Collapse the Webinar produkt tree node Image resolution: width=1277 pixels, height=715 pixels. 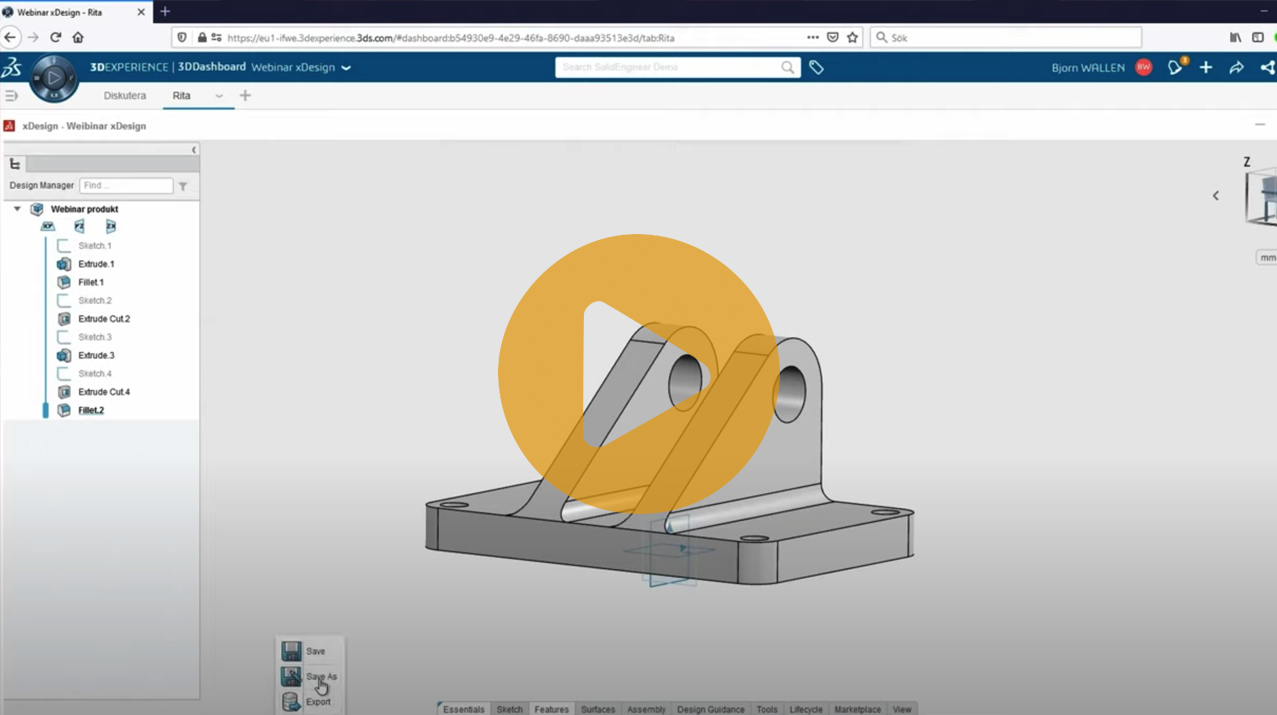pos(17,209)
